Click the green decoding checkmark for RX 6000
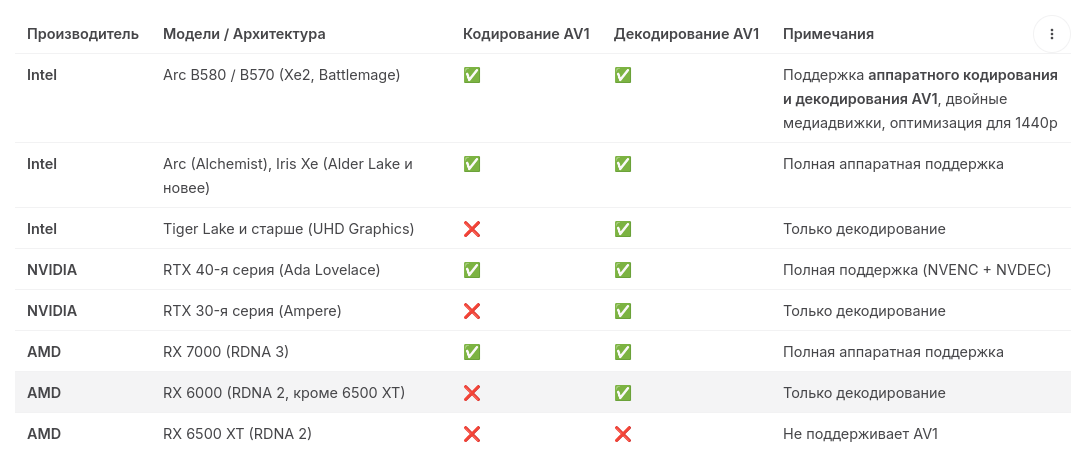The height and width of the screenshot is (468, 1088). [623, 393]
